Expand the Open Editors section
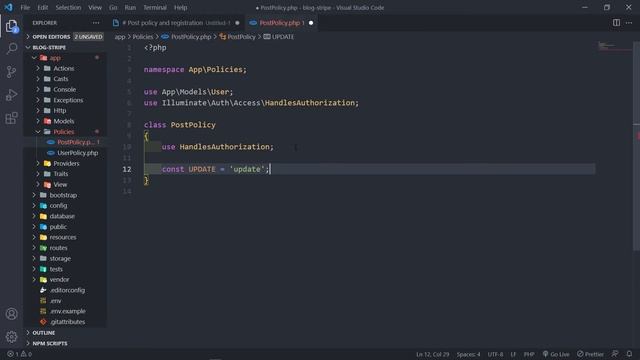640x360 pixels. tap(51, 37)
